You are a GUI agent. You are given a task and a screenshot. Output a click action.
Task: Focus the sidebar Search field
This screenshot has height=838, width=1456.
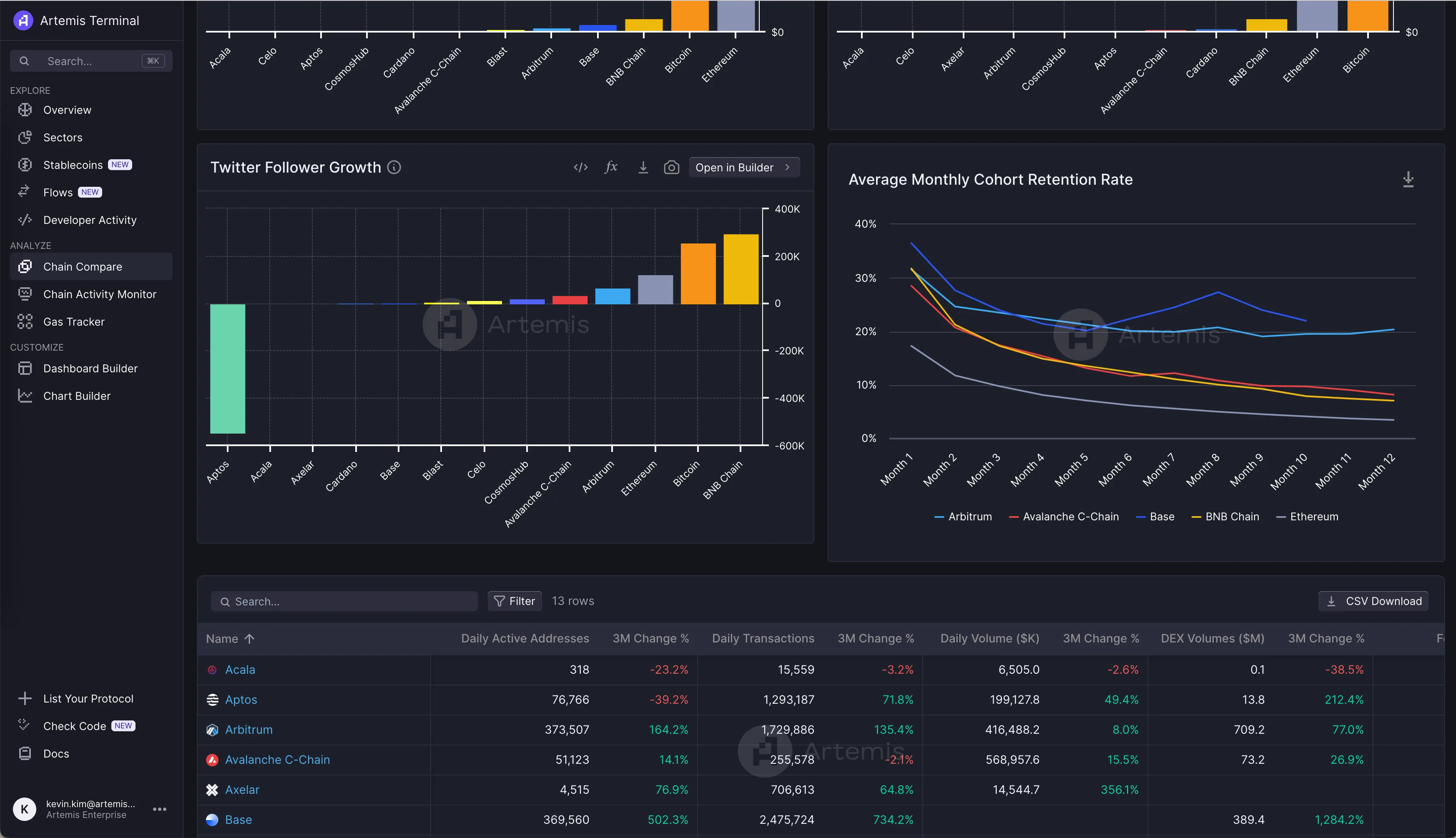pyautogui.click(x=91, y=61)
